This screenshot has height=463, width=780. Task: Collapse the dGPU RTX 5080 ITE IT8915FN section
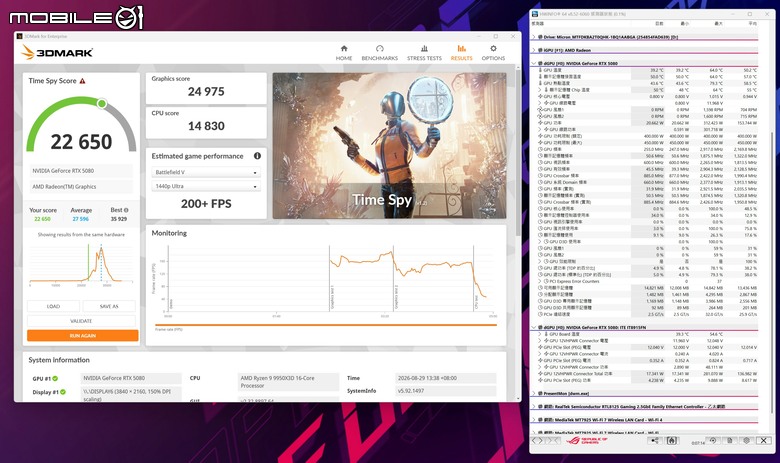pyautogui.click(x=534, y=328)
